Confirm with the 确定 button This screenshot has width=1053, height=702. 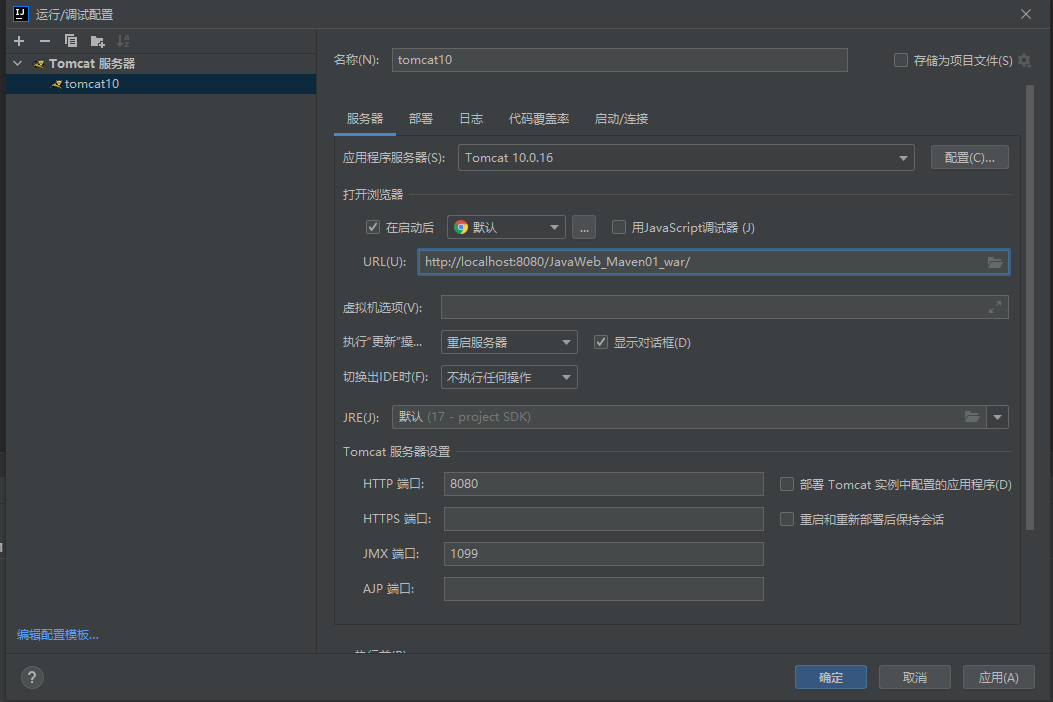831,677
